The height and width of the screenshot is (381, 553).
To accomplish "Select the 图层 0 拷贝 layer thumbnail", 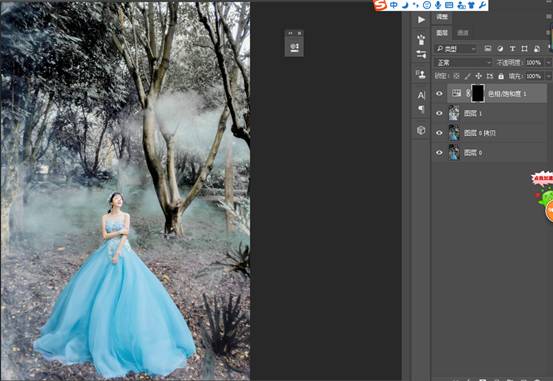I will click(454, 133).
